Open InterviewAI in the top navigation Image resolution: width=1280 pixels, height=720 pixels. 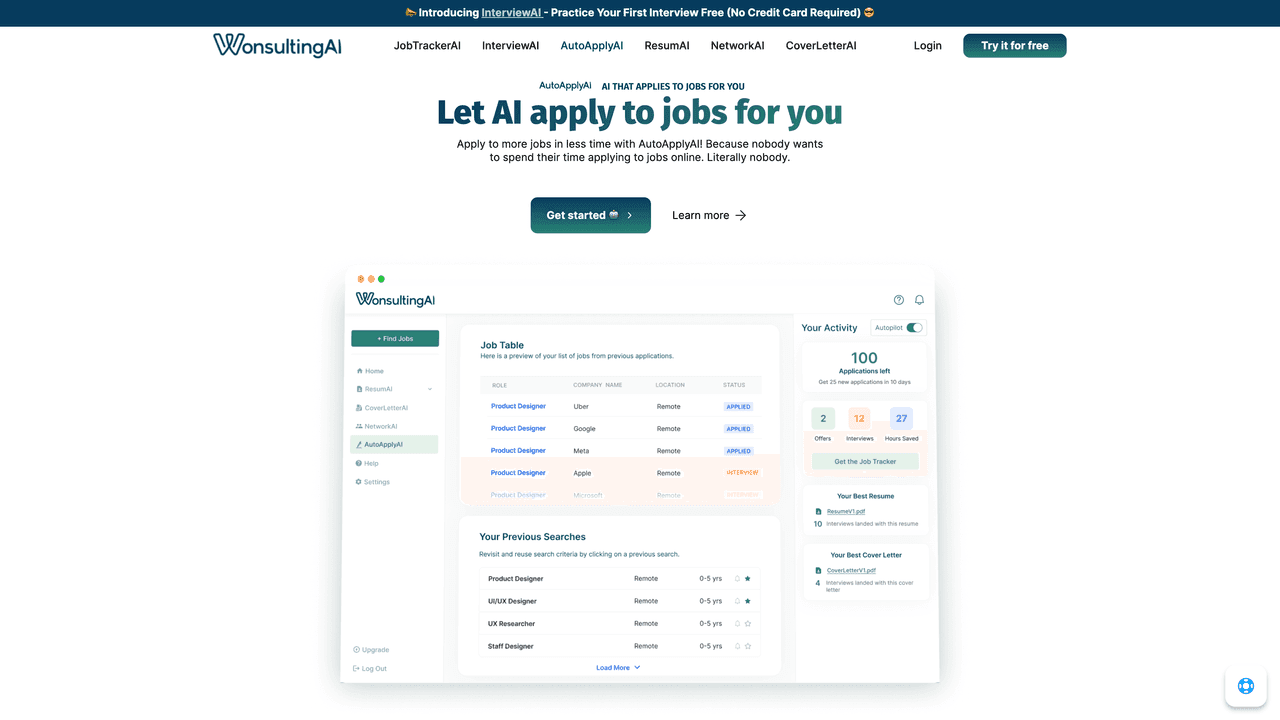tap(510, 46)
